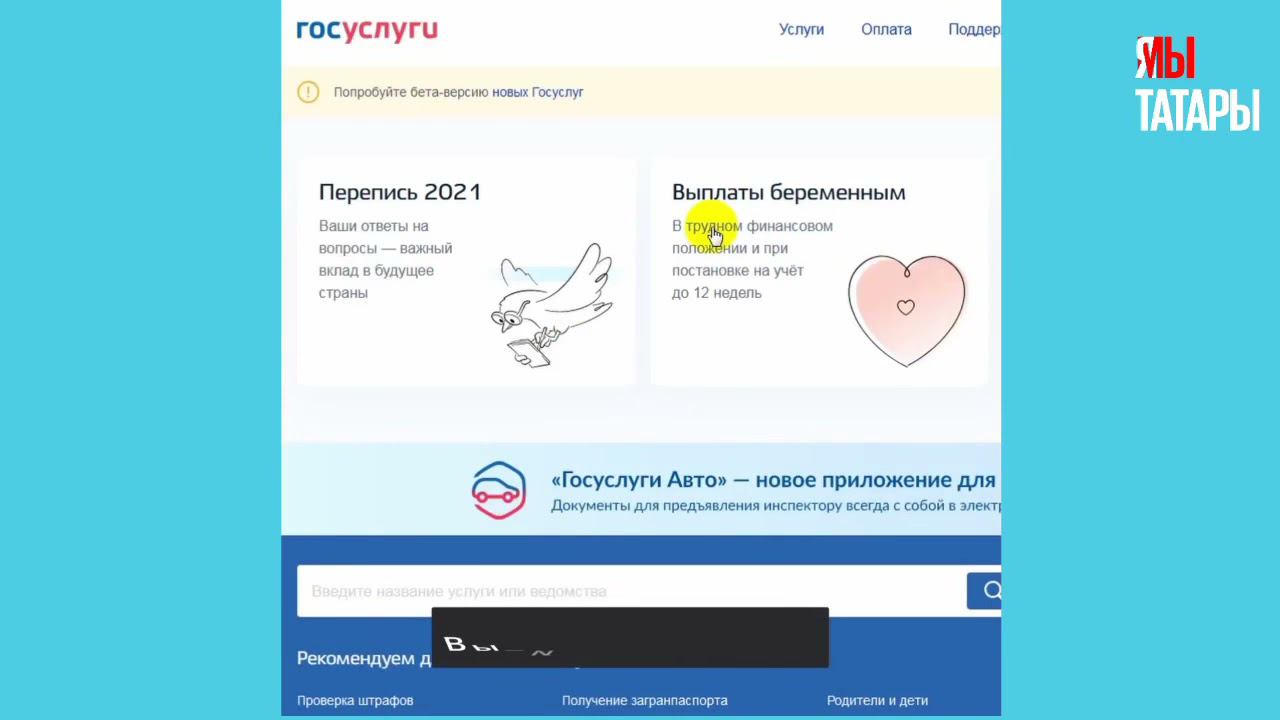Viewport: 1280px width, 720px height.
Task: Click the Госуслуги Авто car icon
Action: (499, 490)
